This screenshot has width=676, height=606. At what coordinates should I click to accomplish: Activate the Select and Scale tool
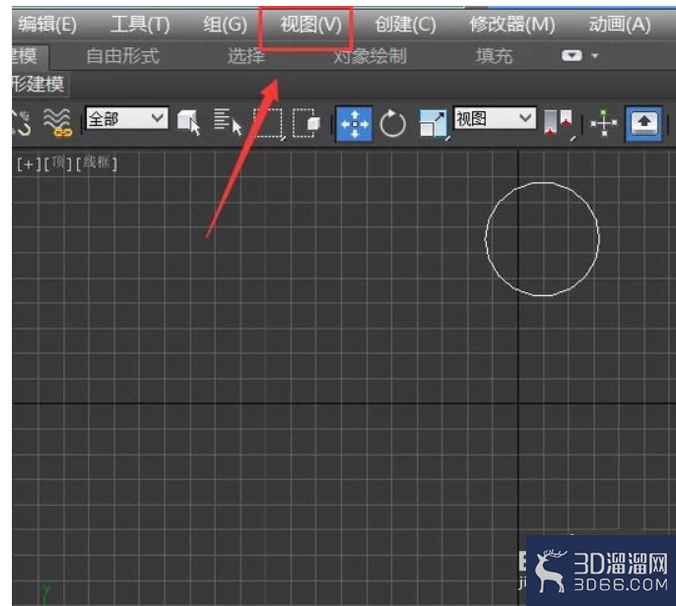434,124
